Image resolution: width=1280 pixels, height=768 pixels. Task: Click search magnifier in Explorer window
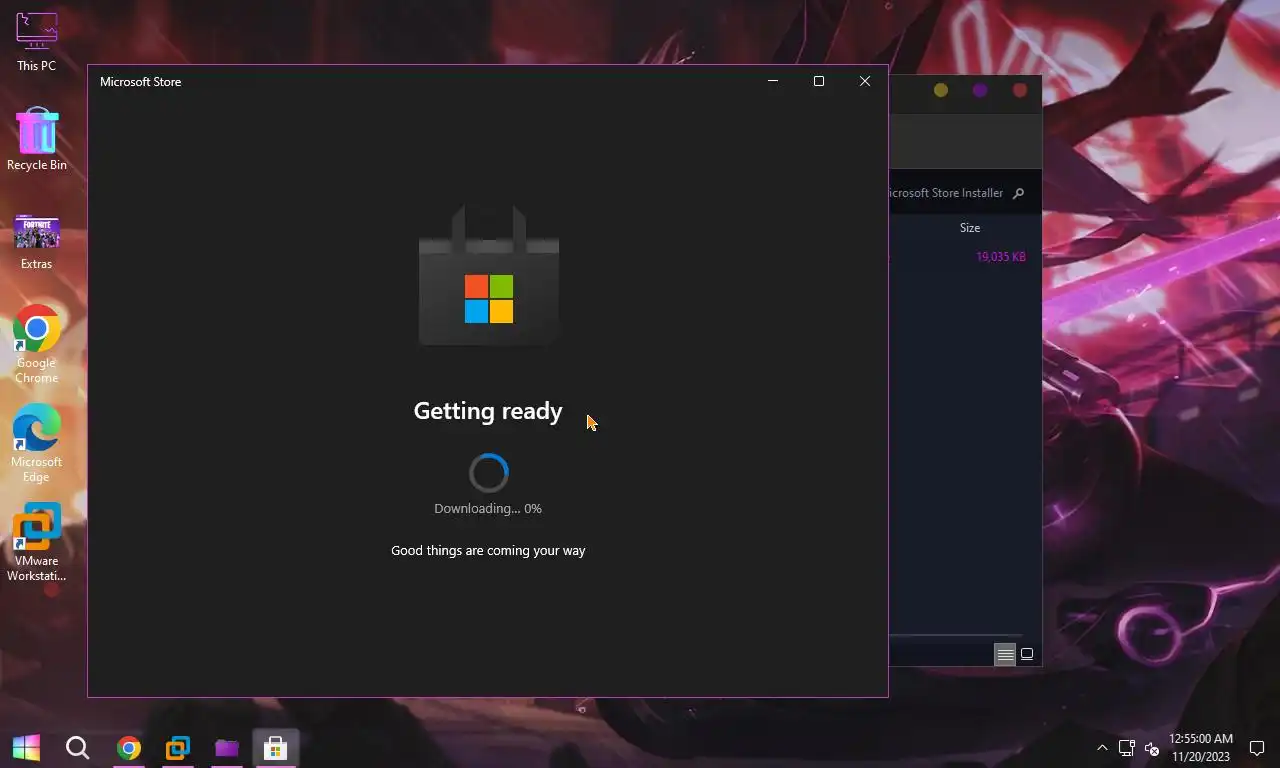click(x=1018, y=194)
